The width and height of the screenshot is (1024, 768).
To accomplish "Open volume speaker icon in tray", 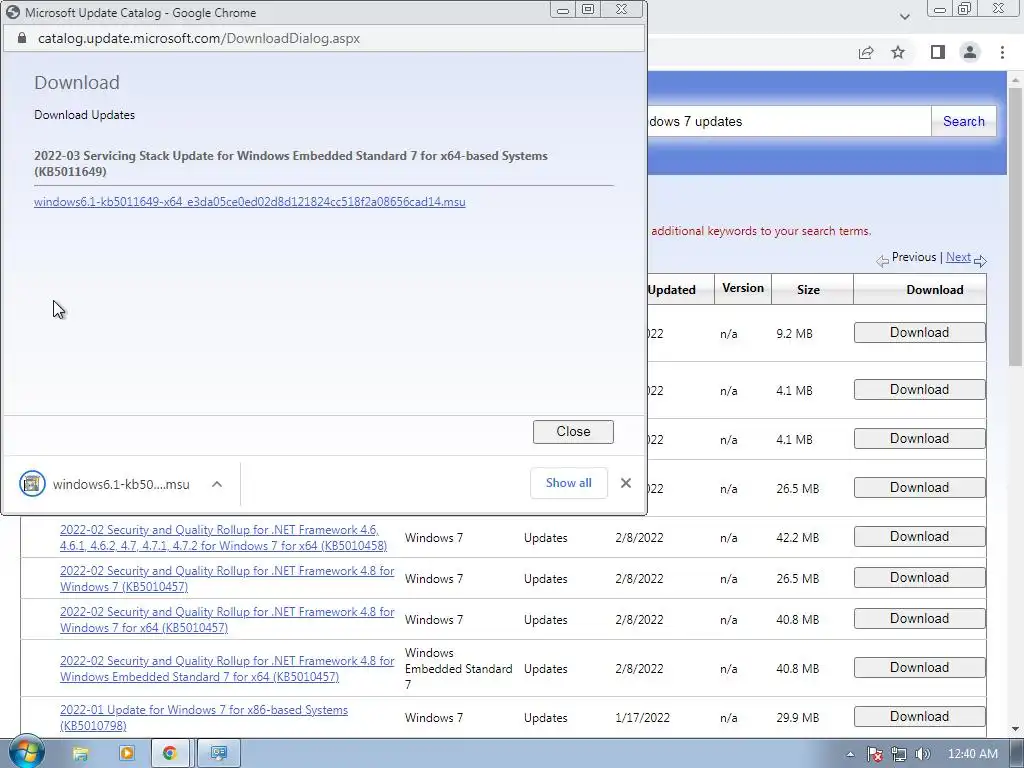I will pyautogui.click(x=922, y=754).
